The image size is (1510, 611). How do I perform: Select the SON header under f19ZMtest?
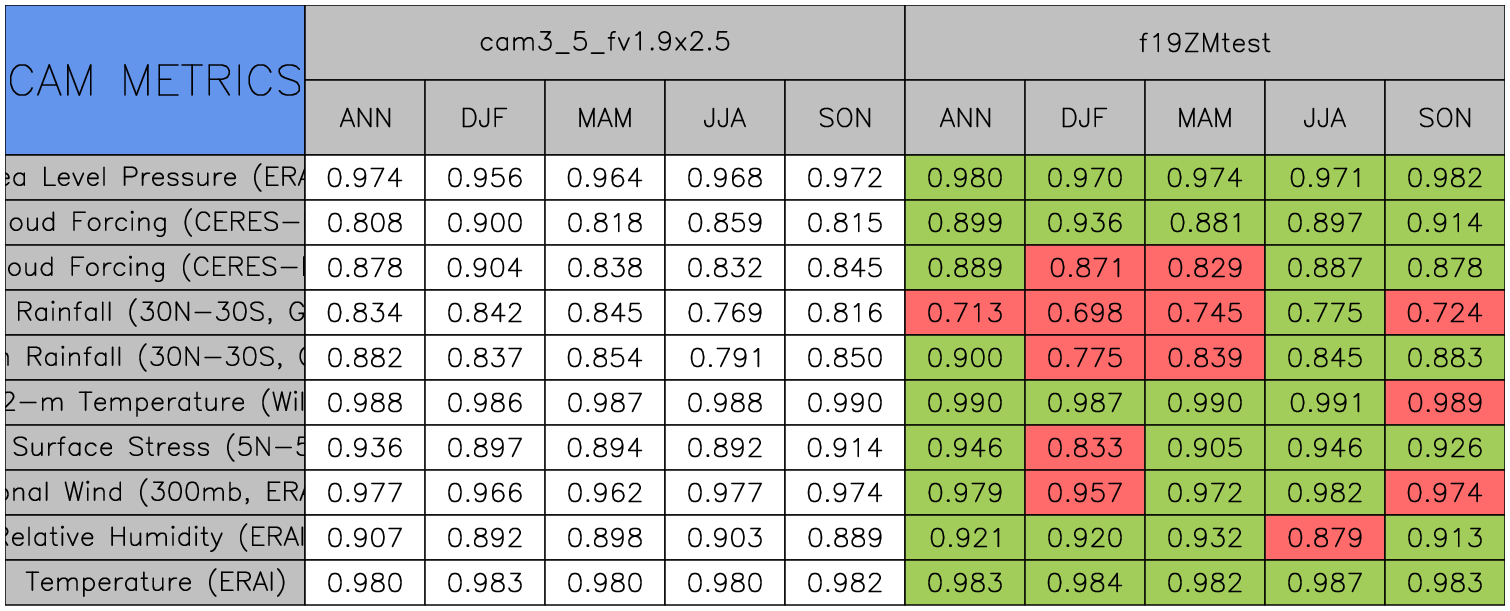(1445, 118)
